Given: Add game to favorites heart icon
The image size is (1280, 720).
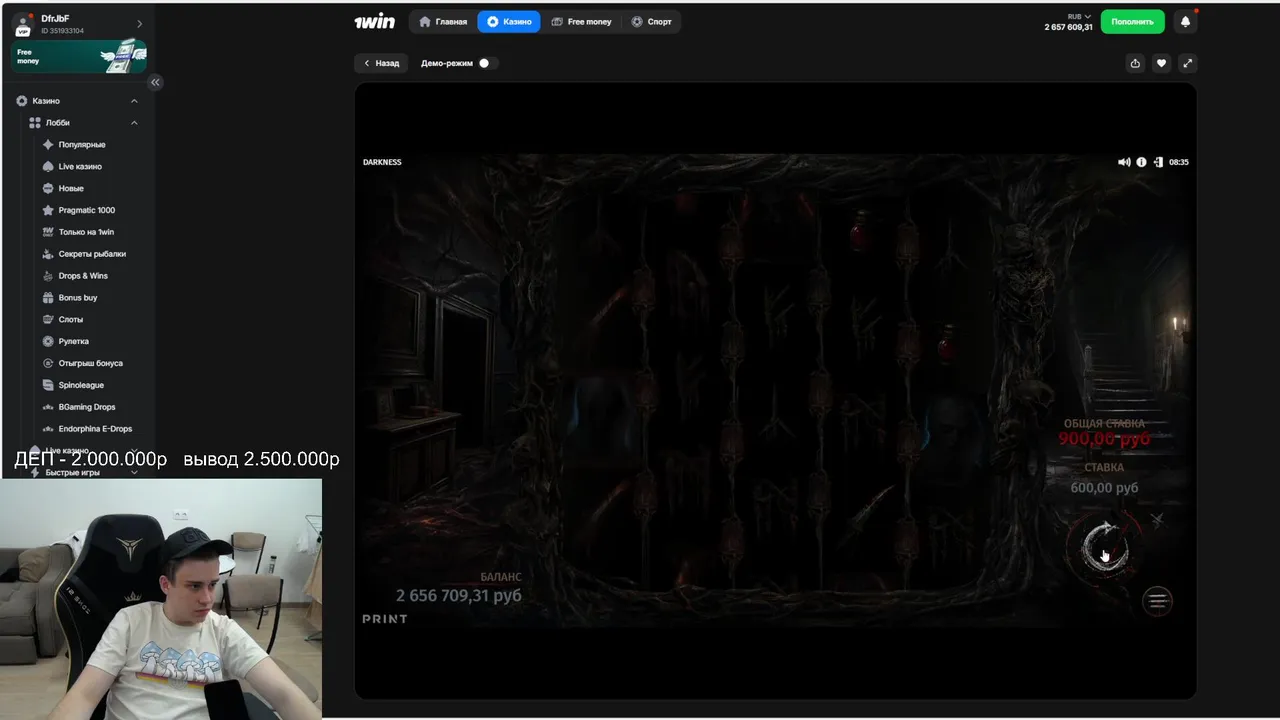Looking at the screenshot, I should (x=1161, y=63).
